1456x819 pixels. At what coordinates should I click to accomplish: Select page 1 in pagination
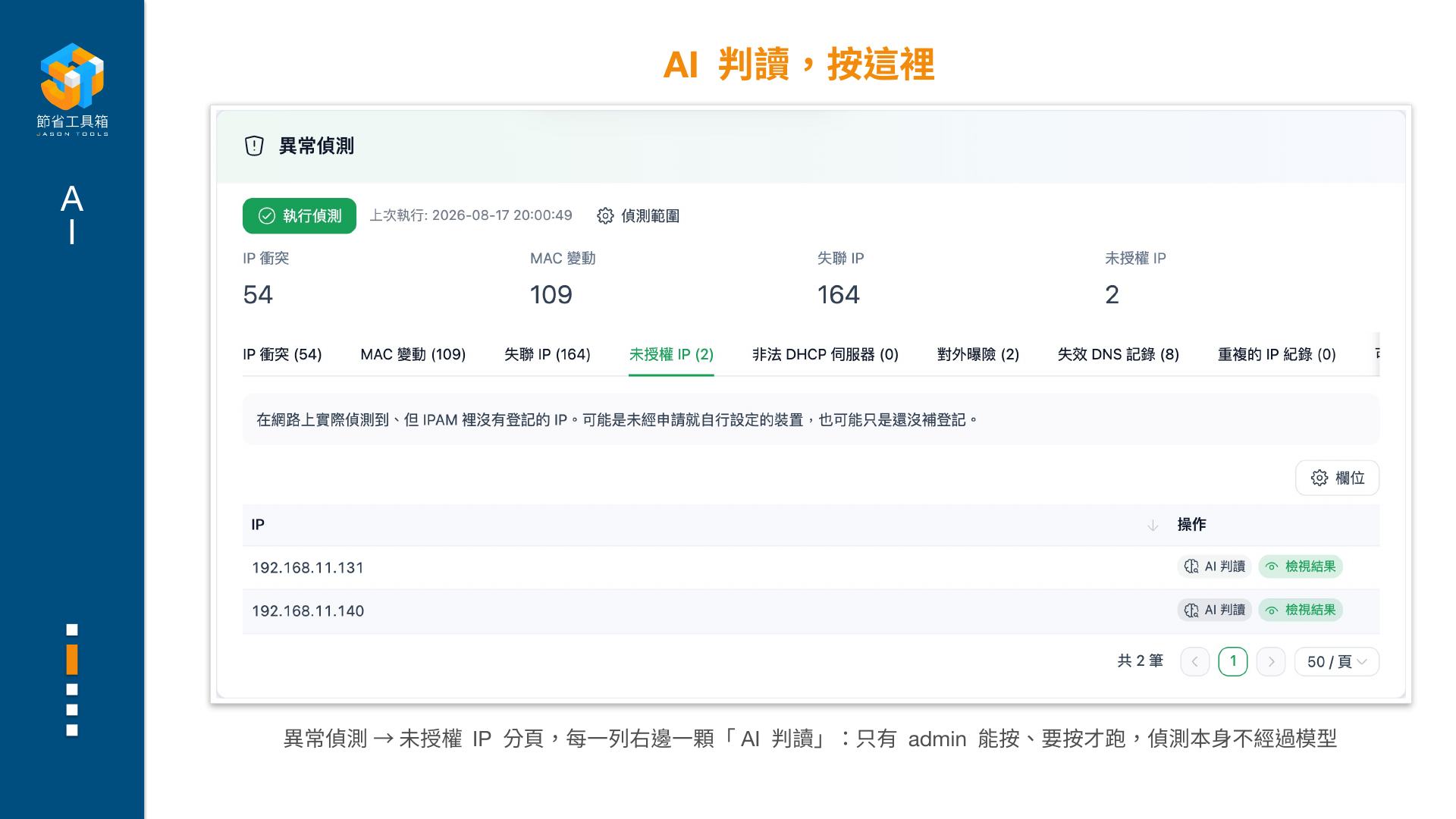coord(1233,661)
